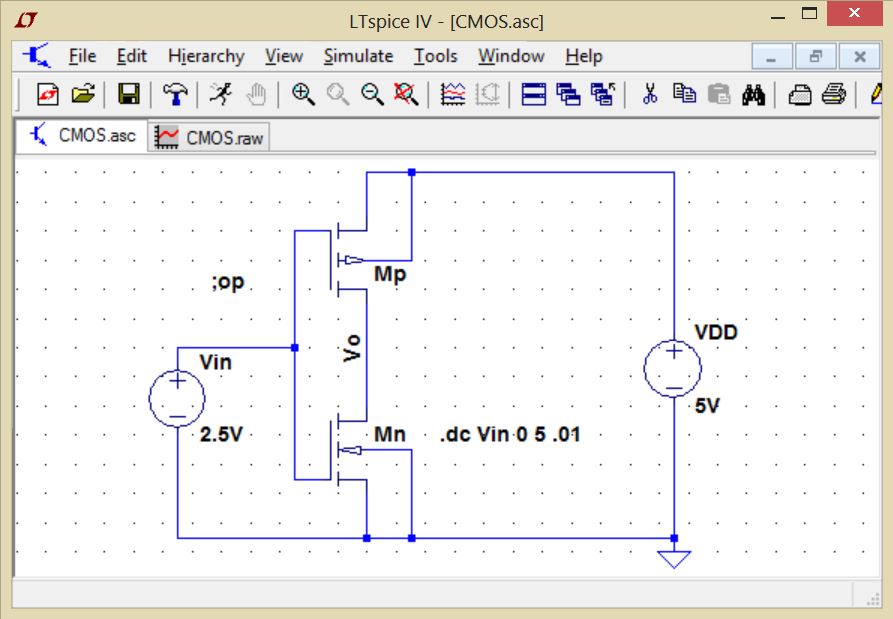Select the Vin voltage source symbol
Viewport: 893px width, 619px height.
pos(177,398)
